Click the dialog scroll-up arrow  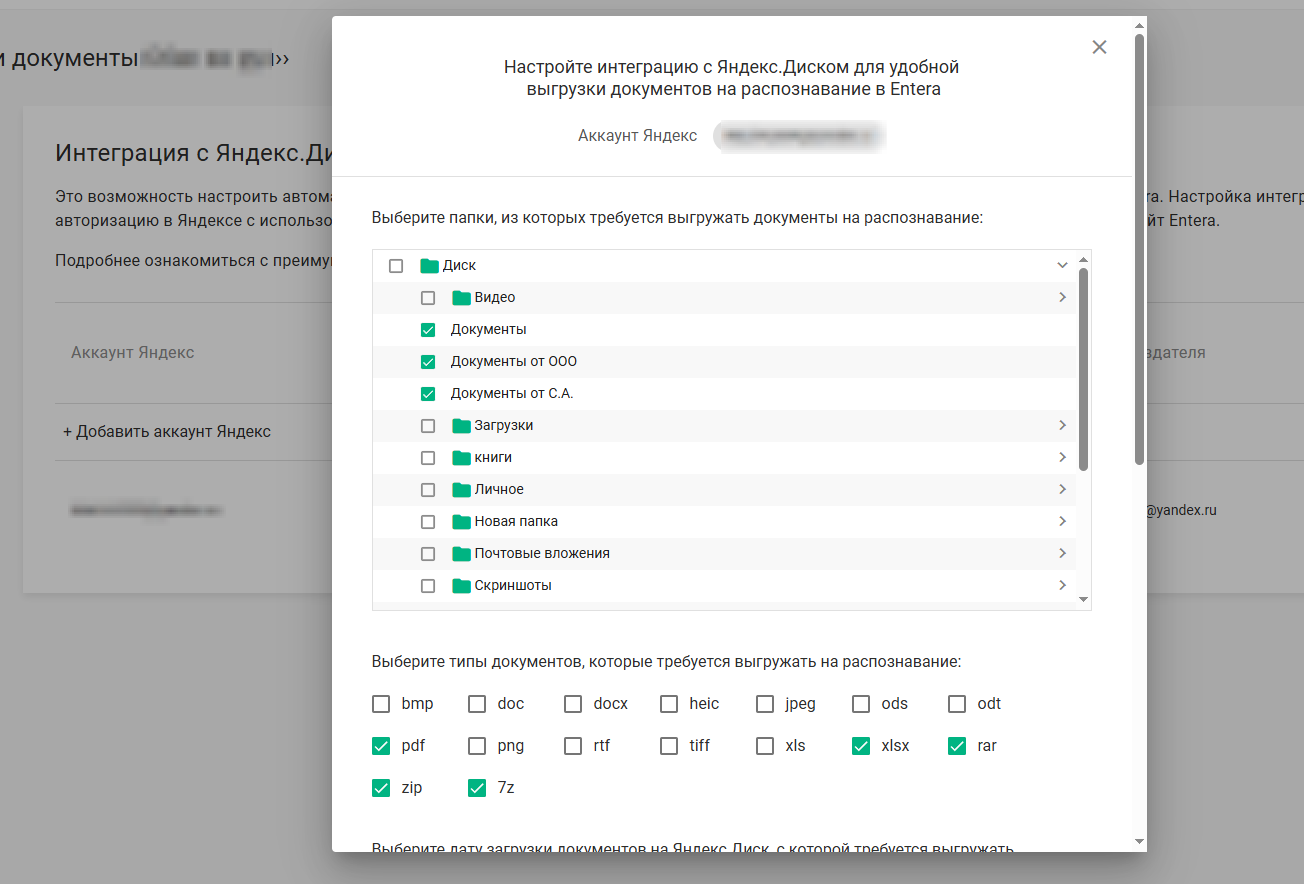coord(1139,24)
